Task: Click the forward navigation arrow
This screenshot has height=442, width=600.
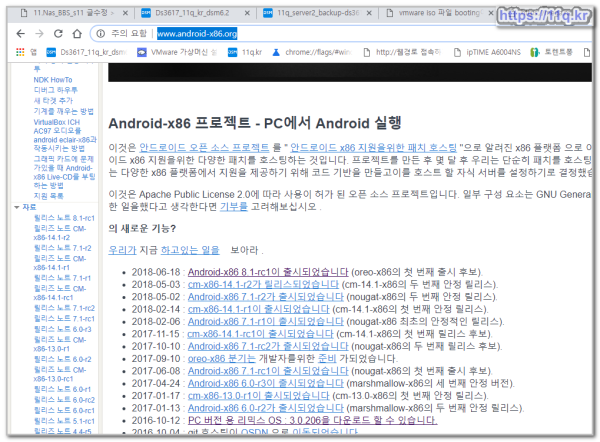Action: 39,34
